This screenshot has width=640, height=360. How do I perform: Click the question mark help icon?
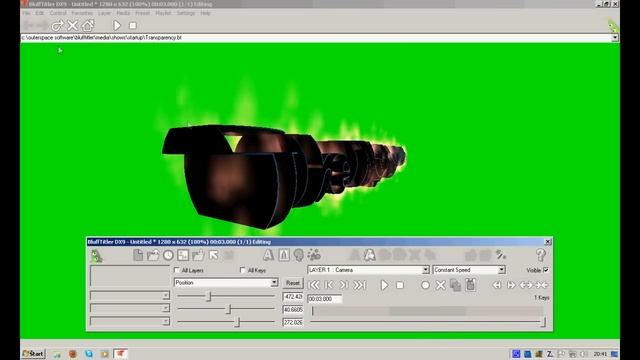[541, 255]
